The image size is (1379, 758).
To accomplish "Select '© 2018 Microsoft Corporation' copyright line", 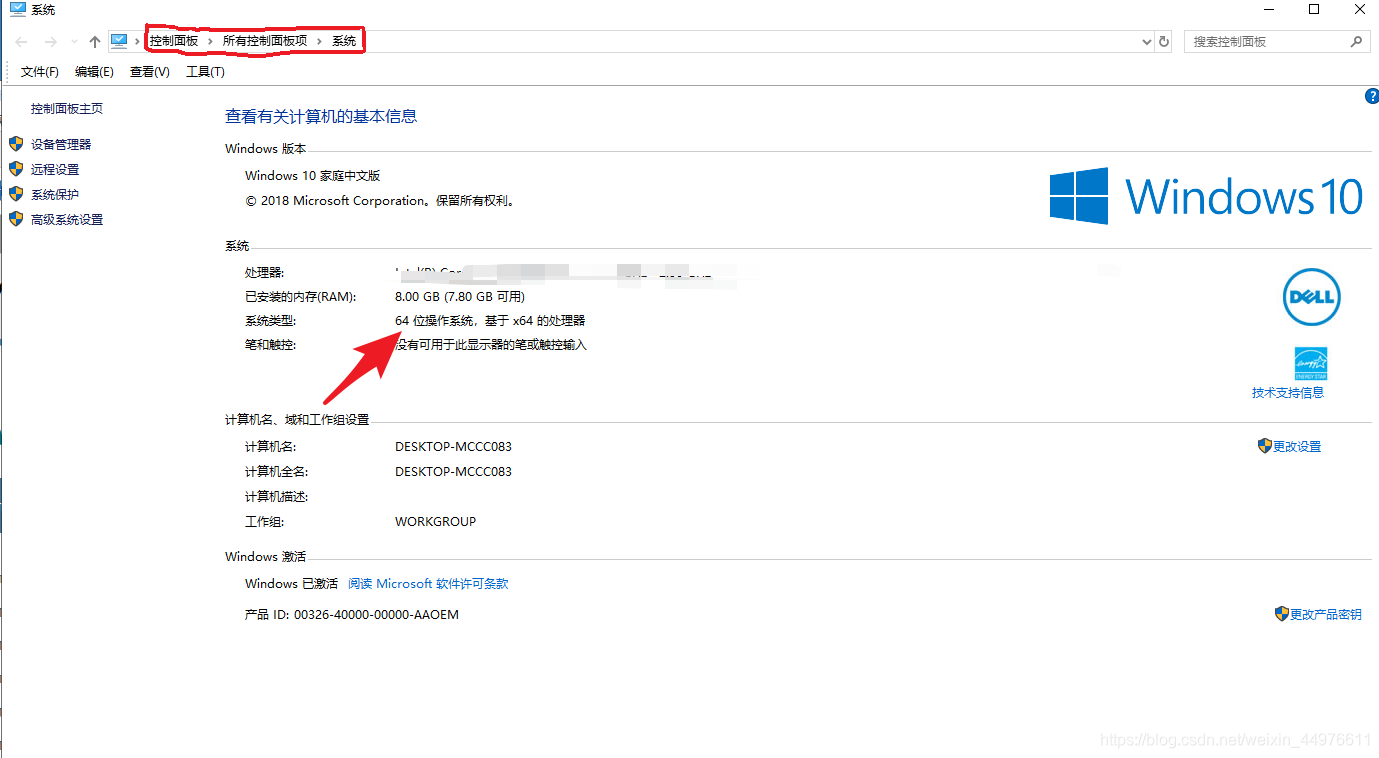I will click(x=380, y=201).
